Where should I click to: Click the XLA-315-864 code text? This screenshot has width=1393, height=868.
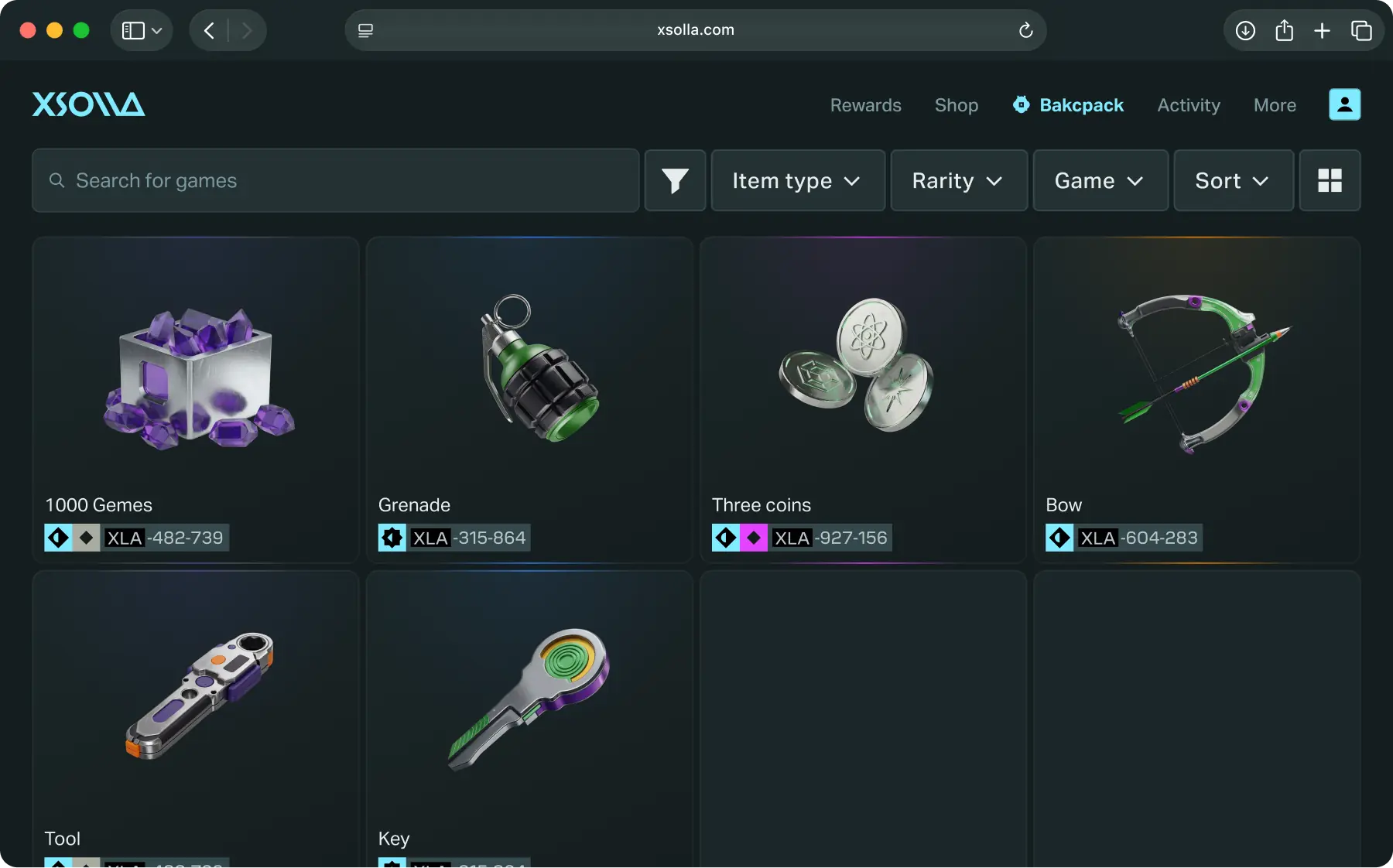point(469,538)
